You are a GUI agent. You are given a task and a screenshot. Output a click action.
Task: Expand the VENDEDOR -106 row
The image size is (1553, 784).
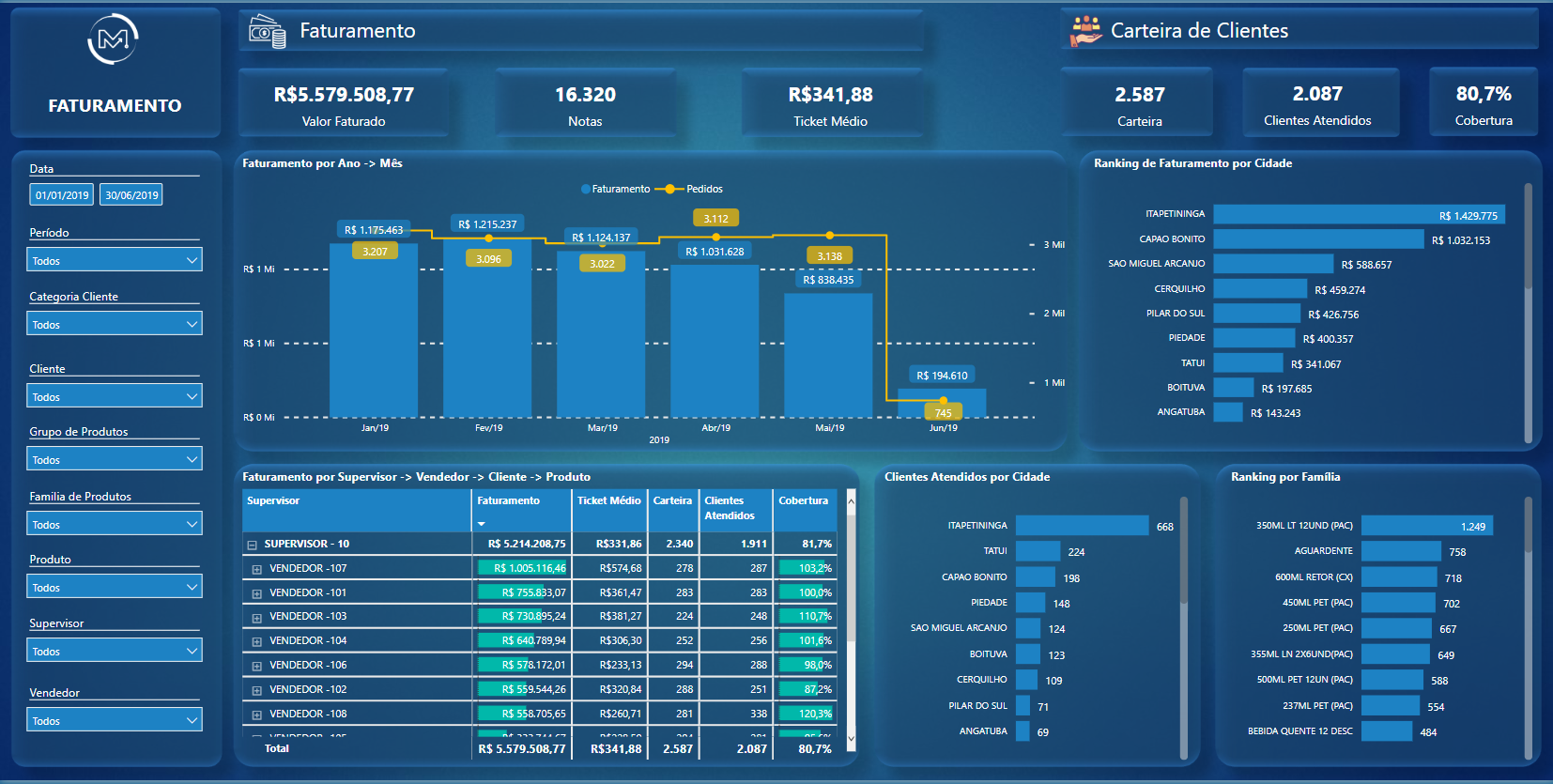click(256, 666)
